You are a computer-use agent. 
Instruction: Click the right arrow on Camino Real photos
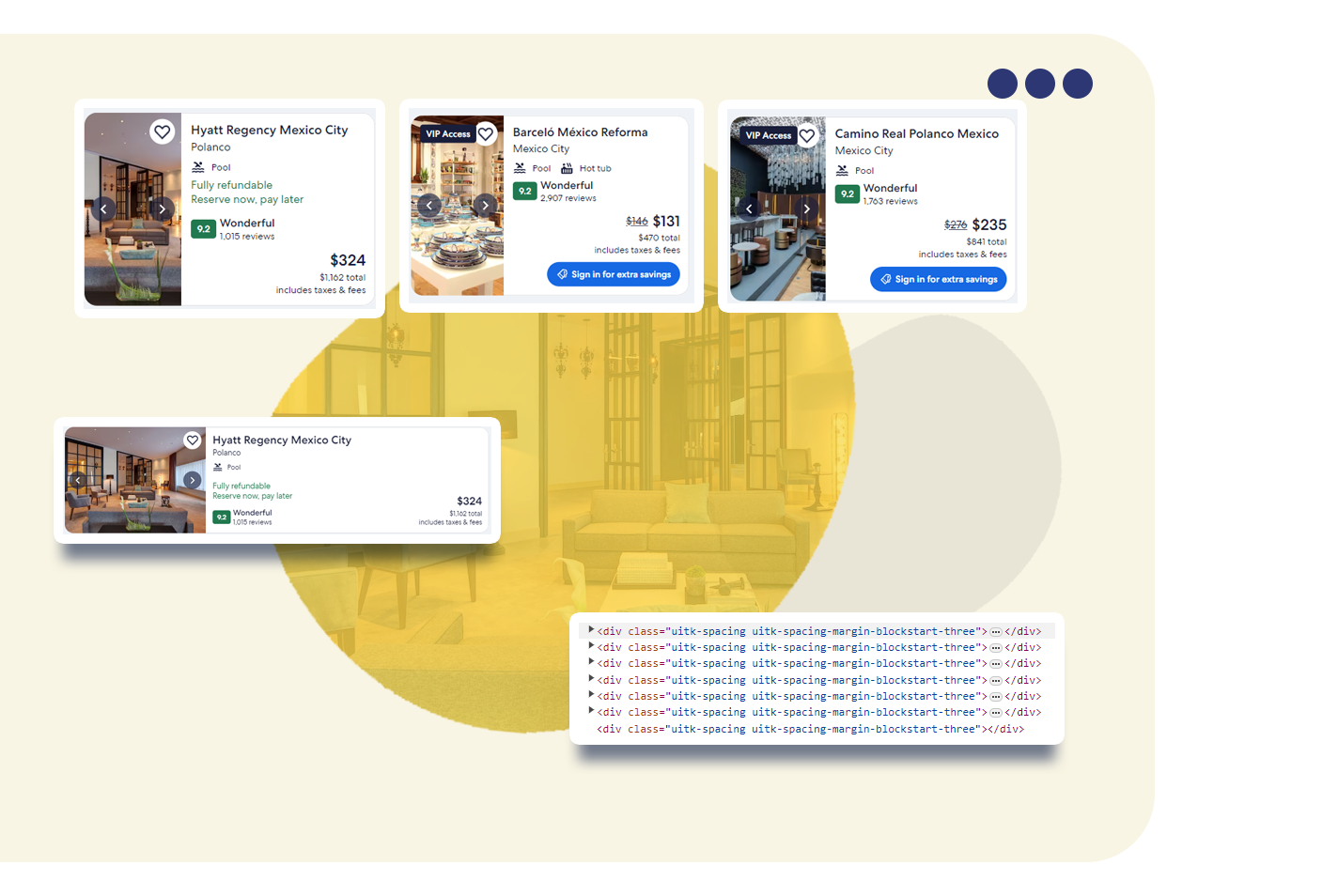point(806,209)
